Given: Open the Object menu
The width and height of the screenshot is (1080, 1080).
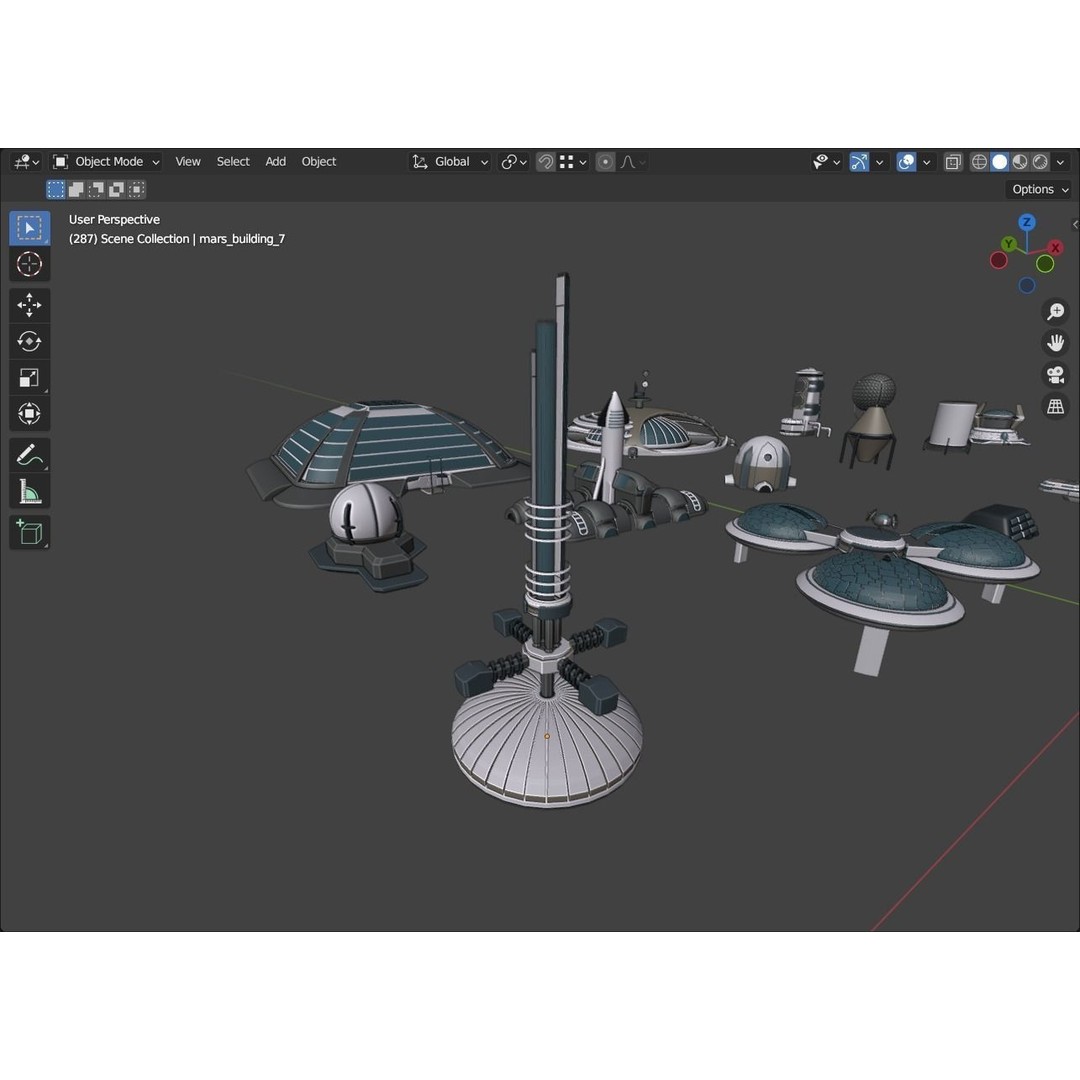Looking at the screenshot, I should (318, 161).
